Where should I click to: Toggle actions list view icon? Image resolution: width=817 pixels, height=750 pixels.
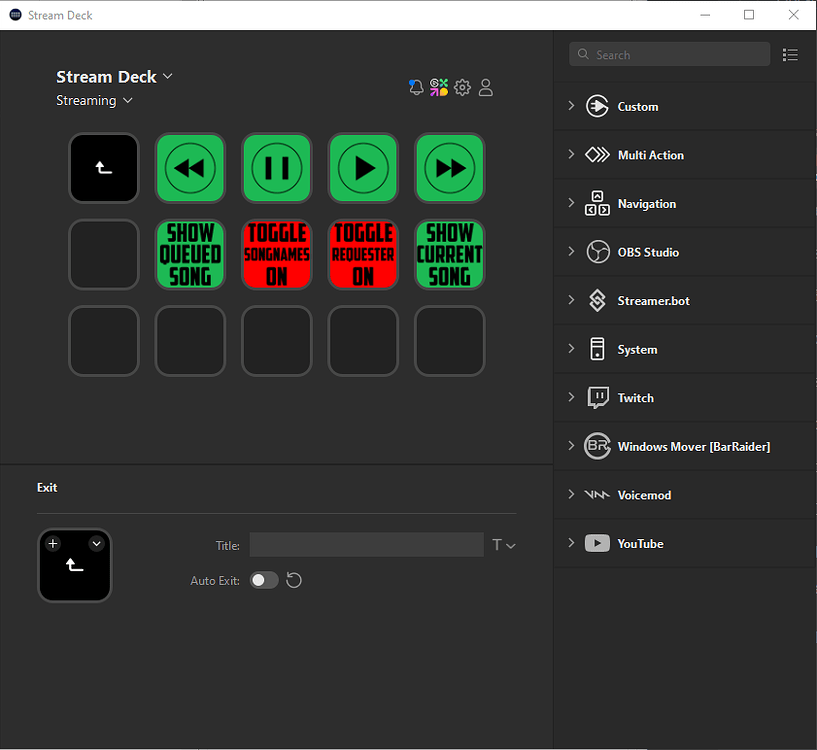790,55
